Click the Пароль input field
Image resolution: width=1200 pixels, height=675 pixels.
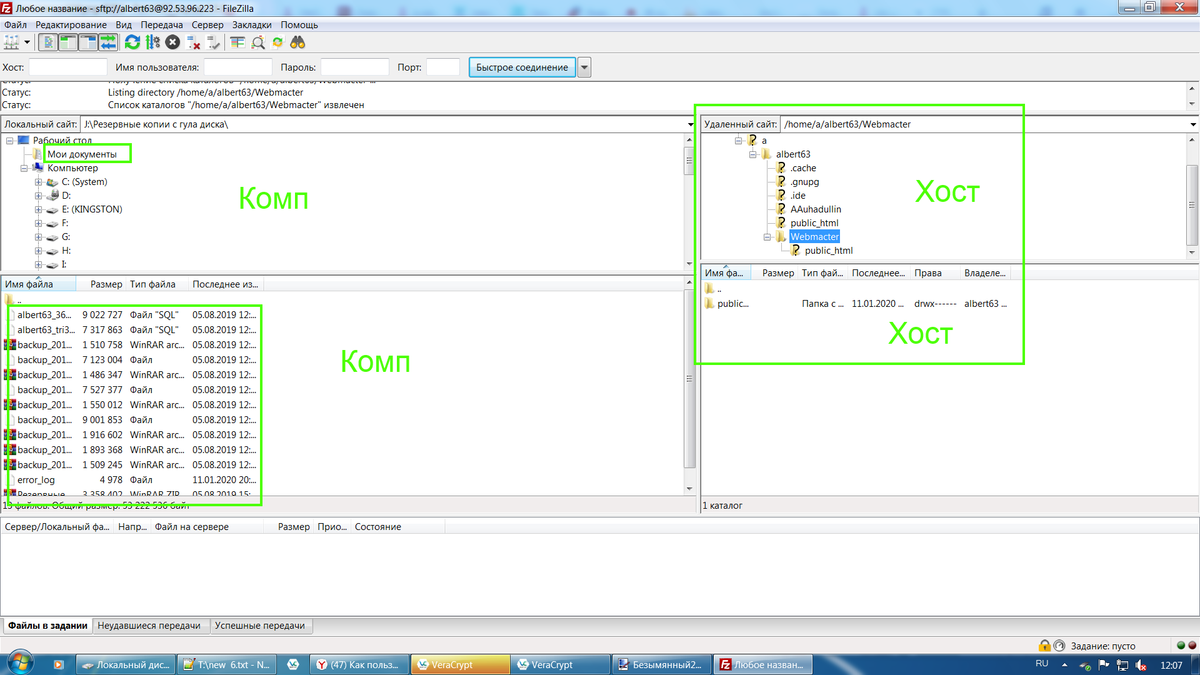click(x=354, y=67)
